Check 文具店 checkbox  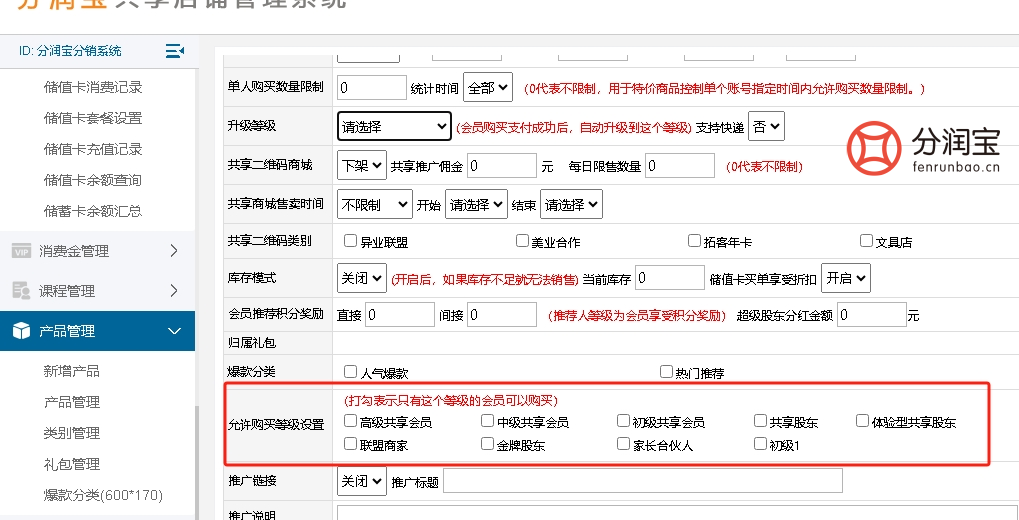pyautogui.click(x=866, y=241)
